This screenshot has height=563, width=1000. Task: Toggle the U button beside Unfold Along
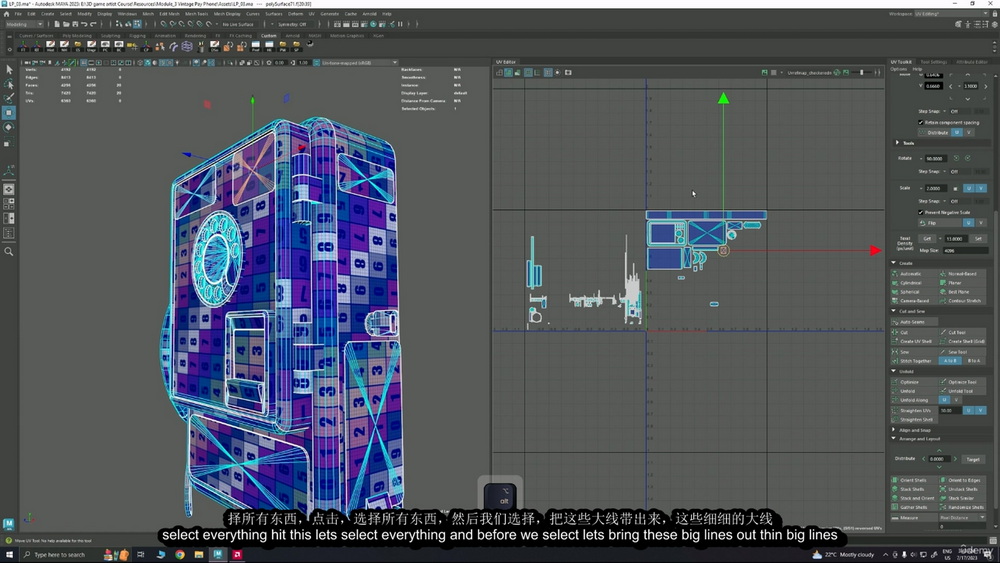pos(945,400)
